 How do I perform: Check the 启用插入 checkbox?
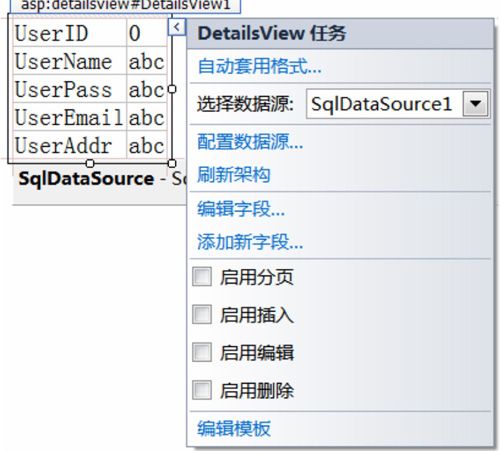[x=202, y=314]
